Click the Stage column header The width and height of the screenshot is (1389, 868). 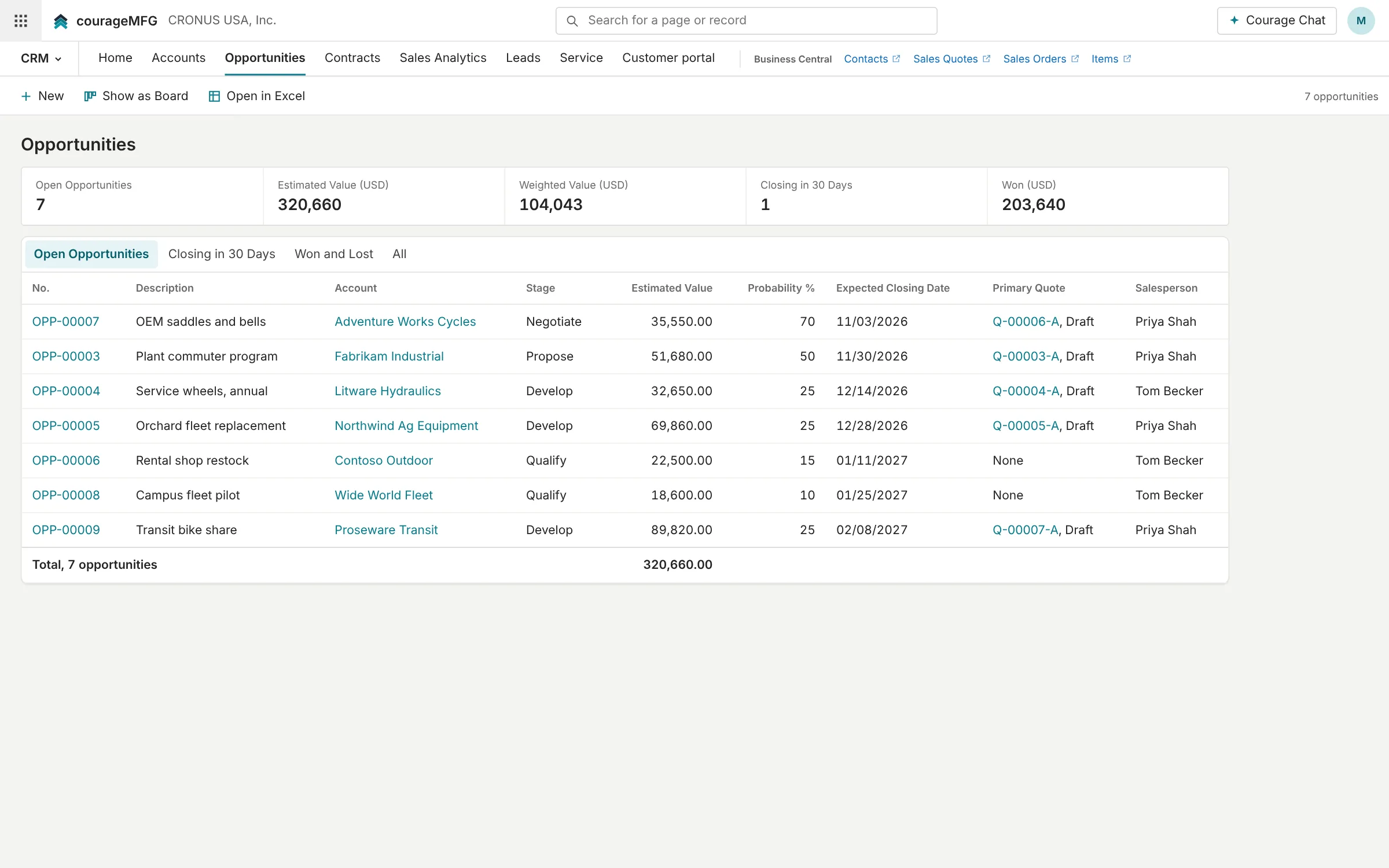[540, 288]
